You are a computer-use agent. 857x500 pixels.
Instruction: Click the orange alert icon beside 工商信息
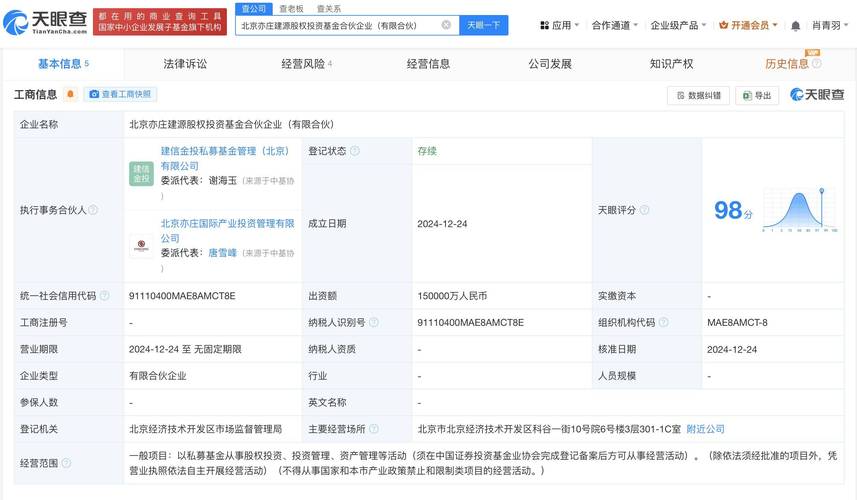tap(70, 94)
